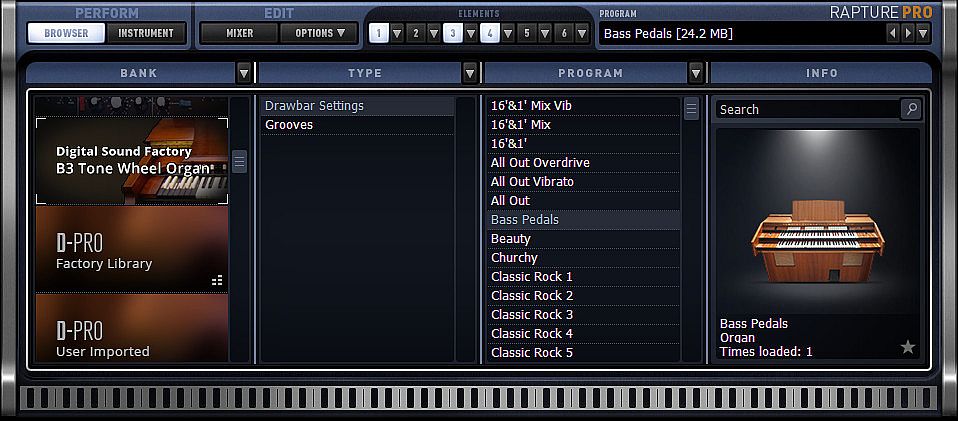Open element 4 dropdown arrow
The width and height of the screenshot is (958, 421).
pos(508,33)
